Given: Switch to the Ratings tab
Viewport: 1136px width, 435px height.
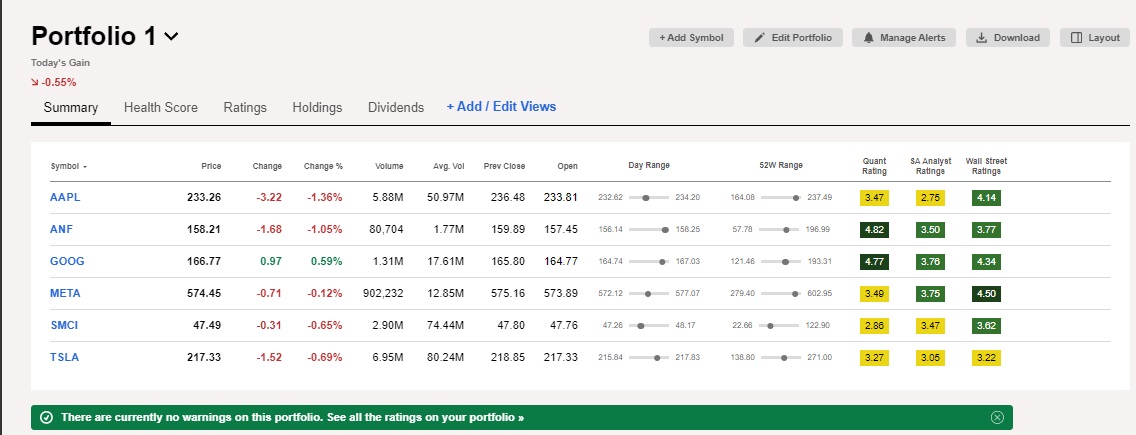Looking at the screenshot, I should (x=245, y=107).
